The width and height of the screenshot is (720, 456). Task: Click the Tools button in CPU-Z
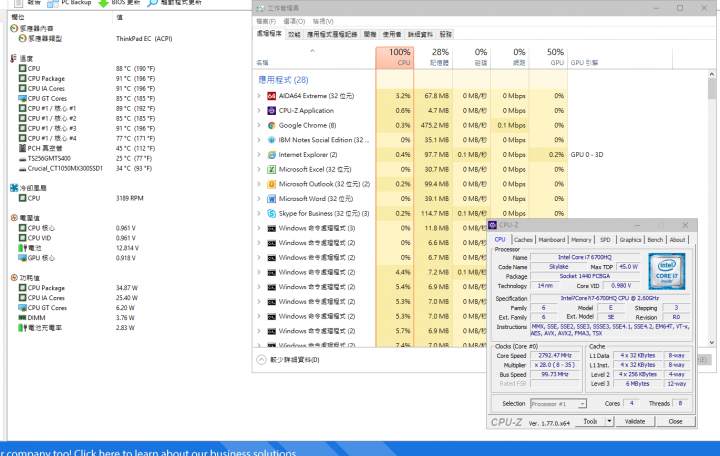point(591,421)
